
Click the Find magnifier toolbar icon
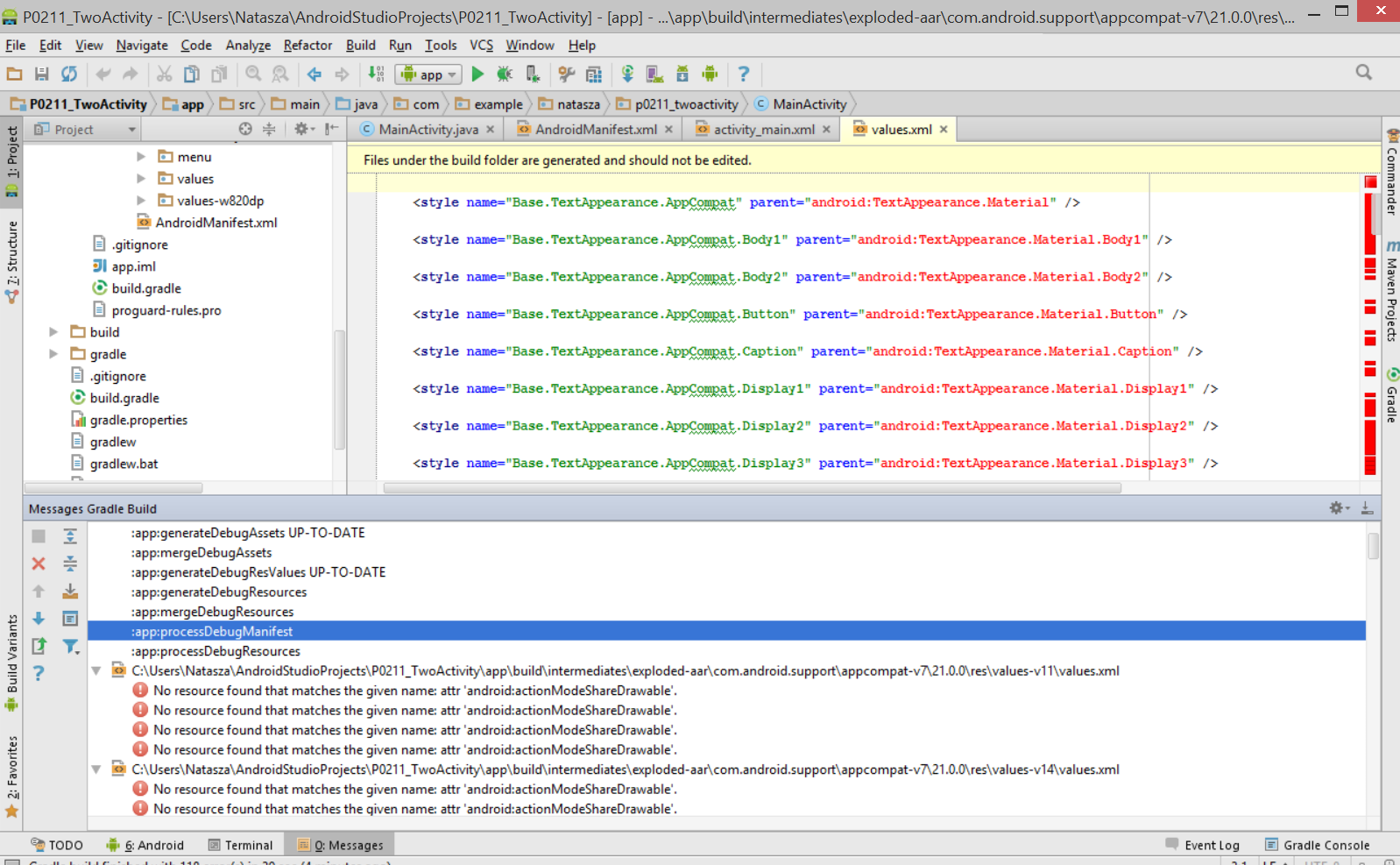click(x=253, y=74)
